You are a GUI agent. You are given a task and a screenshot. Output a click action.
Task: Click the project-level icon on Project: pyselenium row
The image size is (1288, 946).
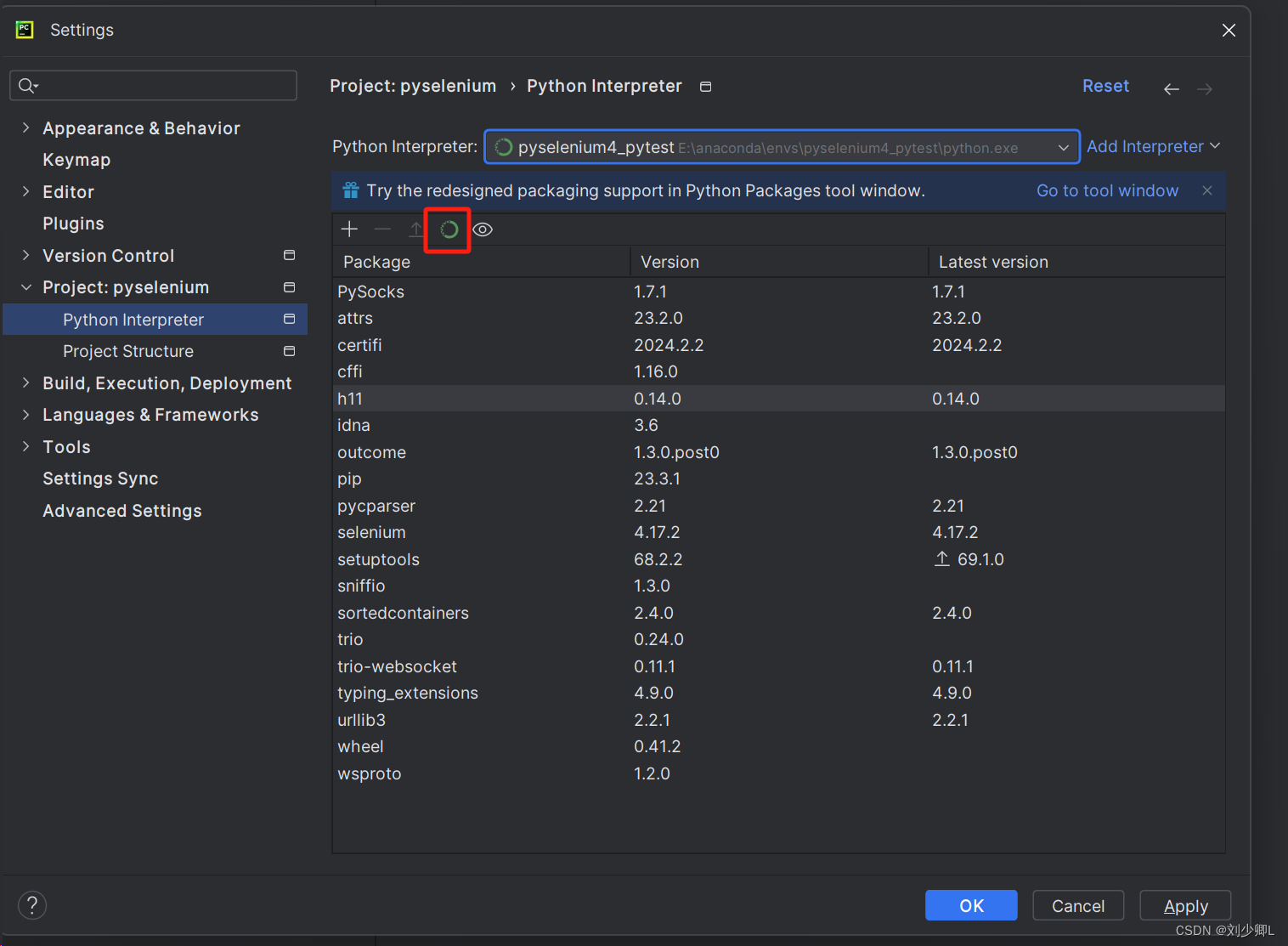pyautogui.click(x=289, y=287)
